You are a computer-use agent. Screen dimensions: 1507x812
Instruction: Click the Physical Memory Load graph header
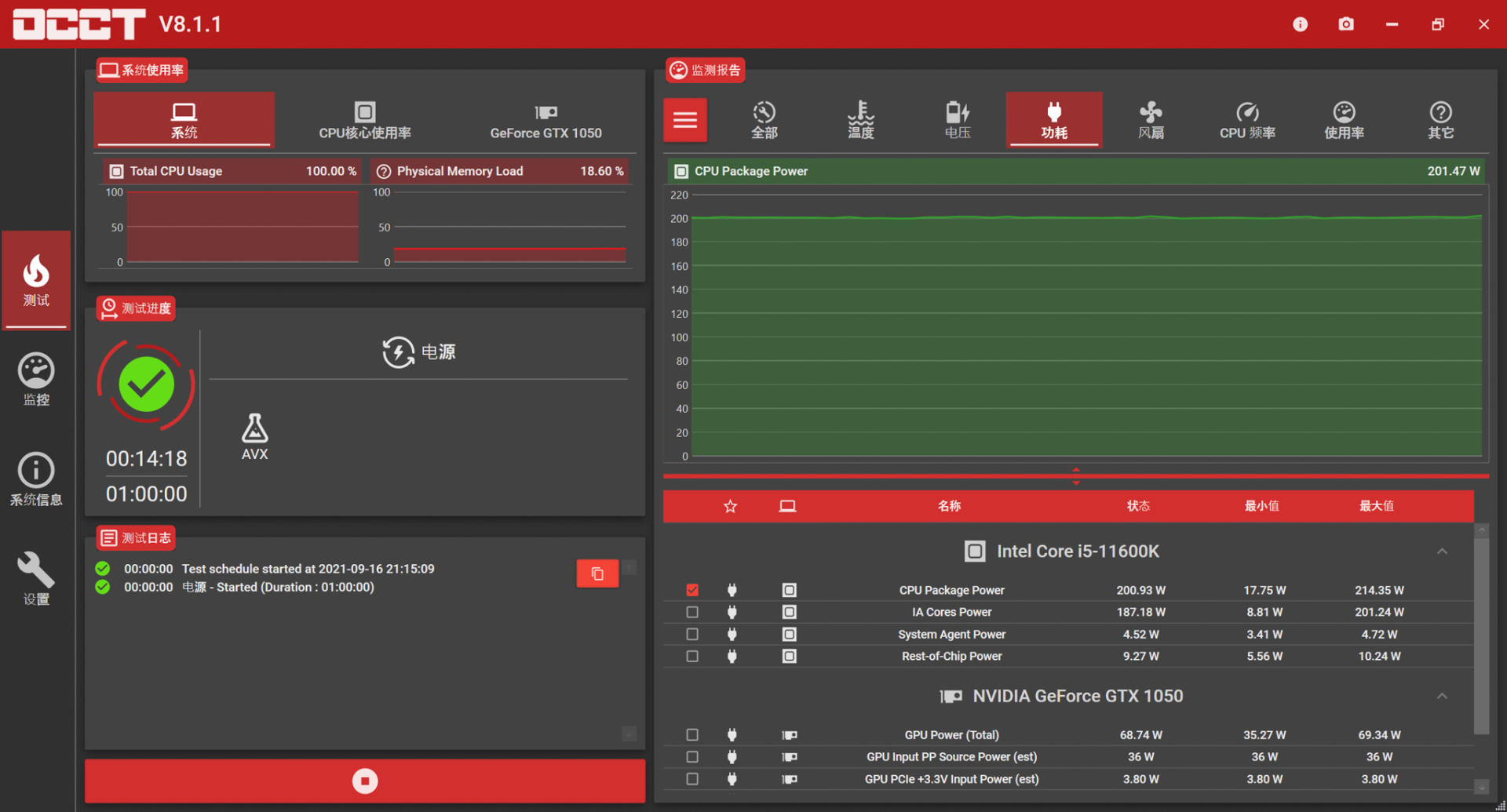499,171
